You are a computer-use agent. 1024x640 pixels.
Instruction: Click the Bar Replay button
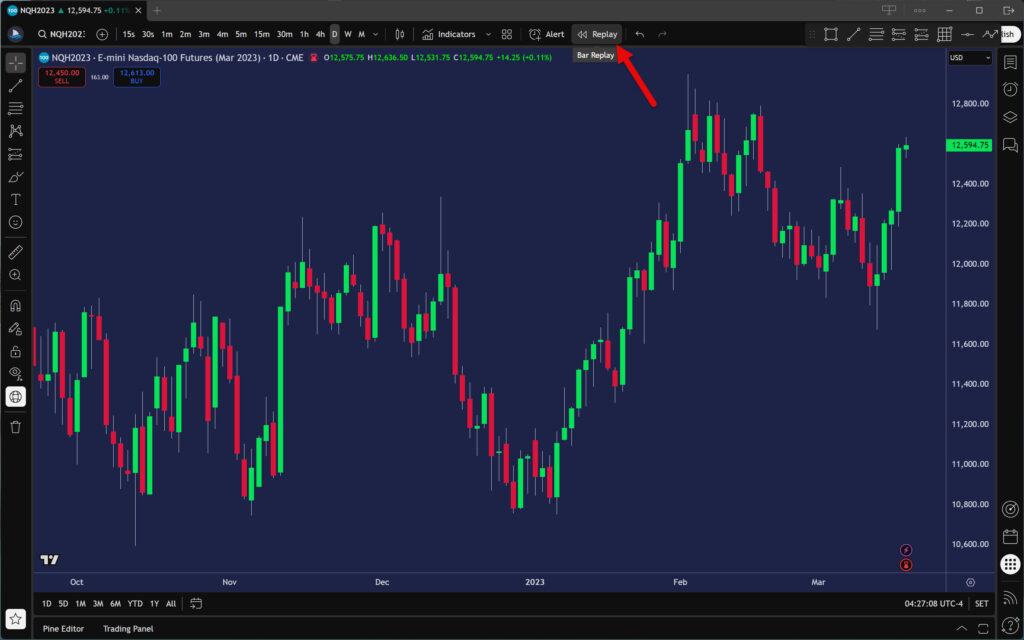tap(597, 34)
